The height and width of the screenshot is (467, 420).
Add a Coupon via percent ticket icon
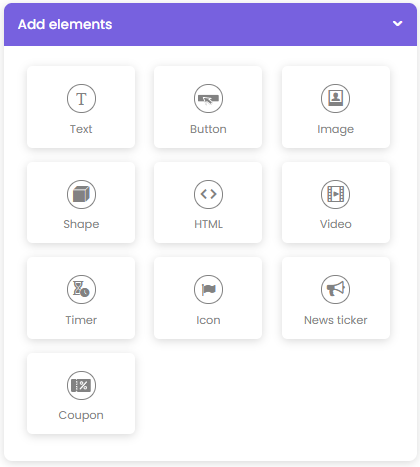(x=81, y=385)
